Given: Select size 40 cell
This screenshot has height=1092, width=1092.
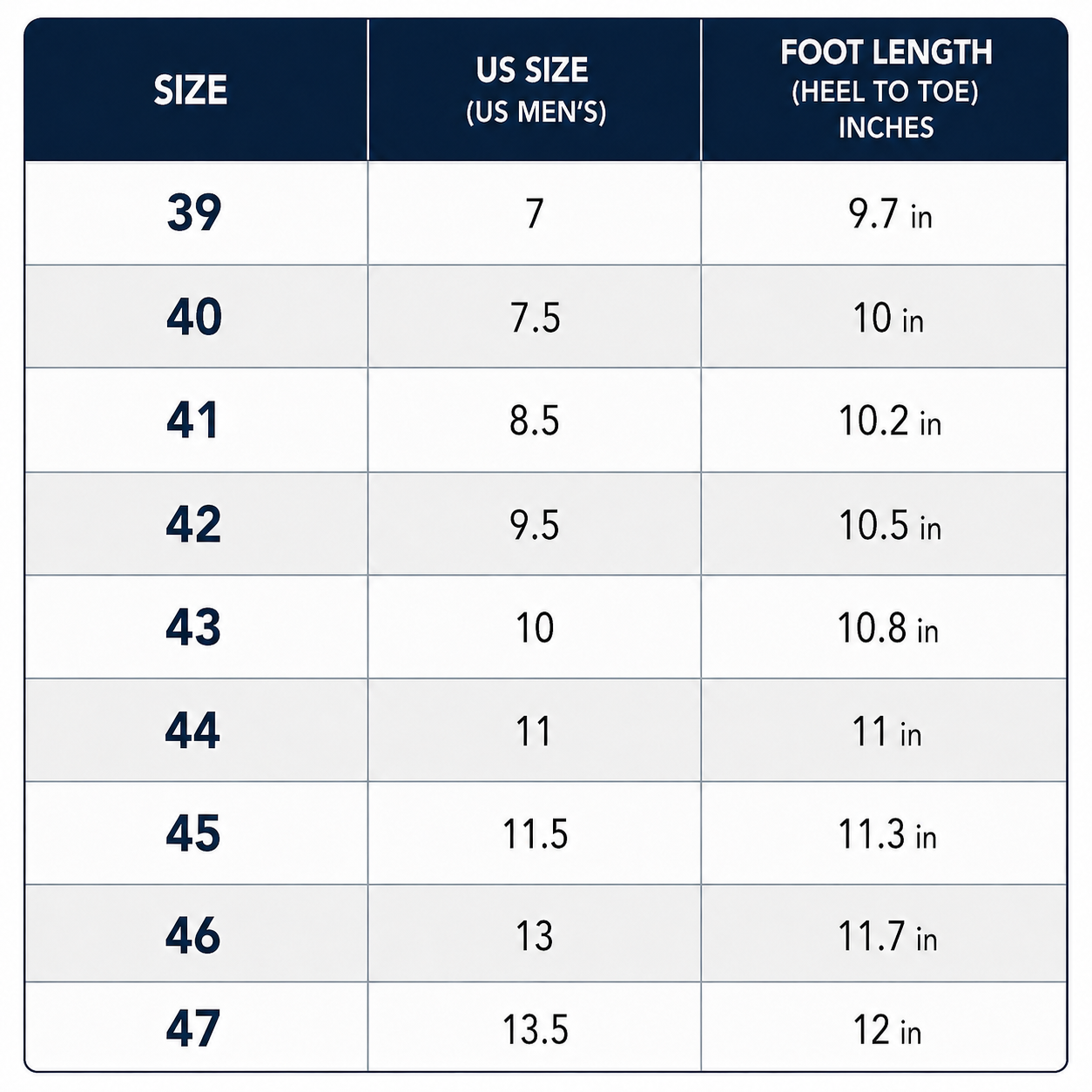Looking at the screenshot, I should (194, 317).
